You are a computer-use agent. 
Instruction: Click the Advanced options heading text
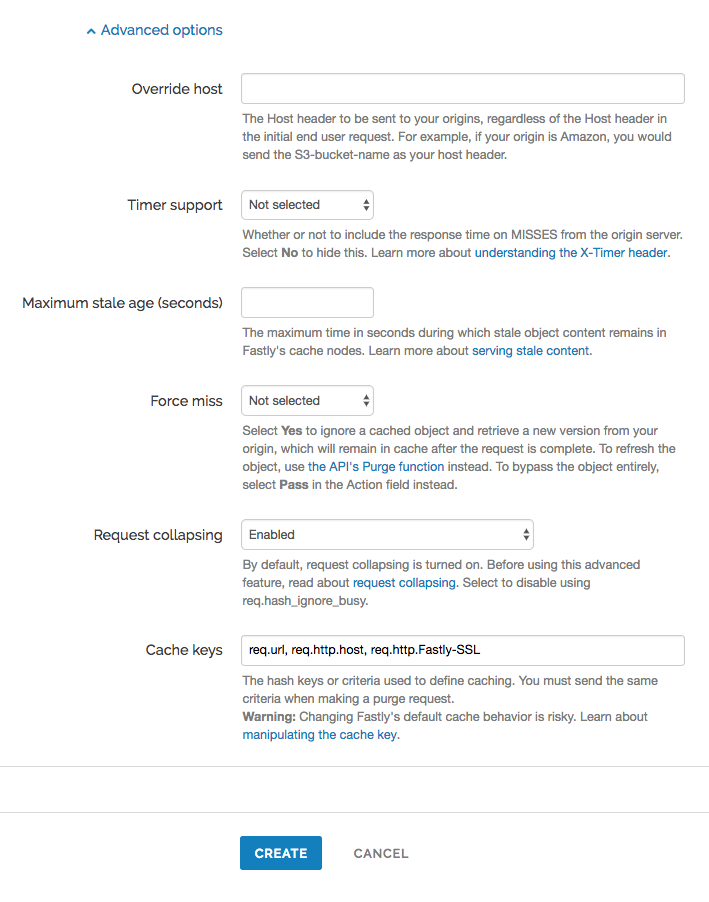point(162,30)
